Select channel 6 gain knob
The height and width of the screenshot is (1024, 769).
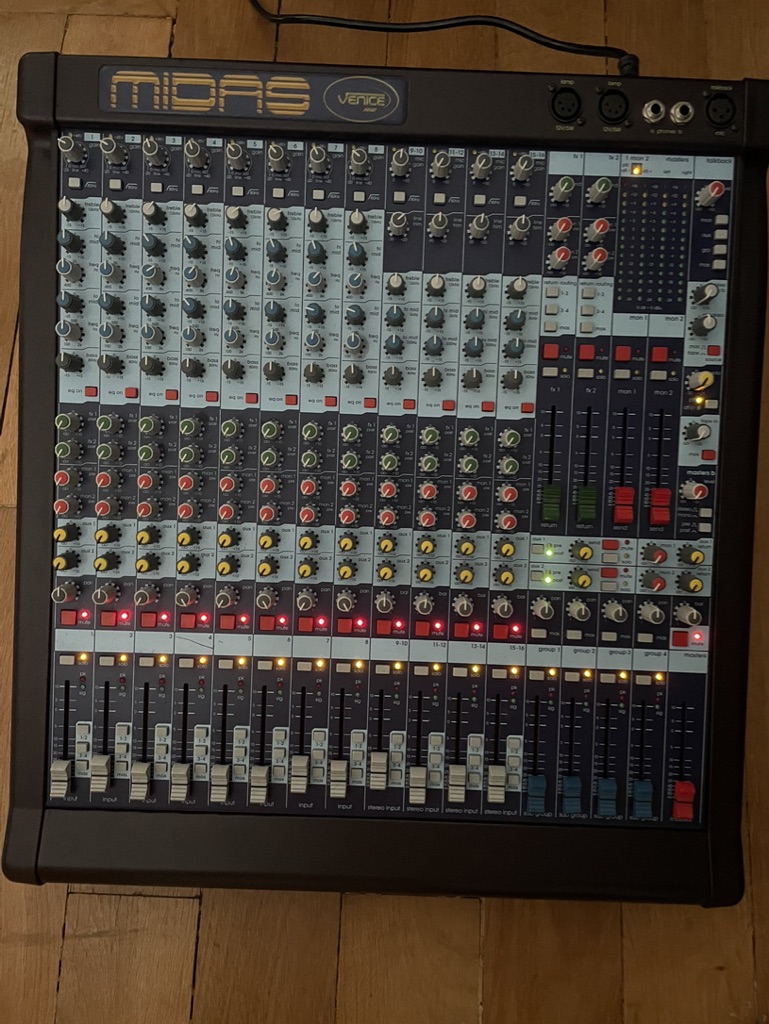278,157
